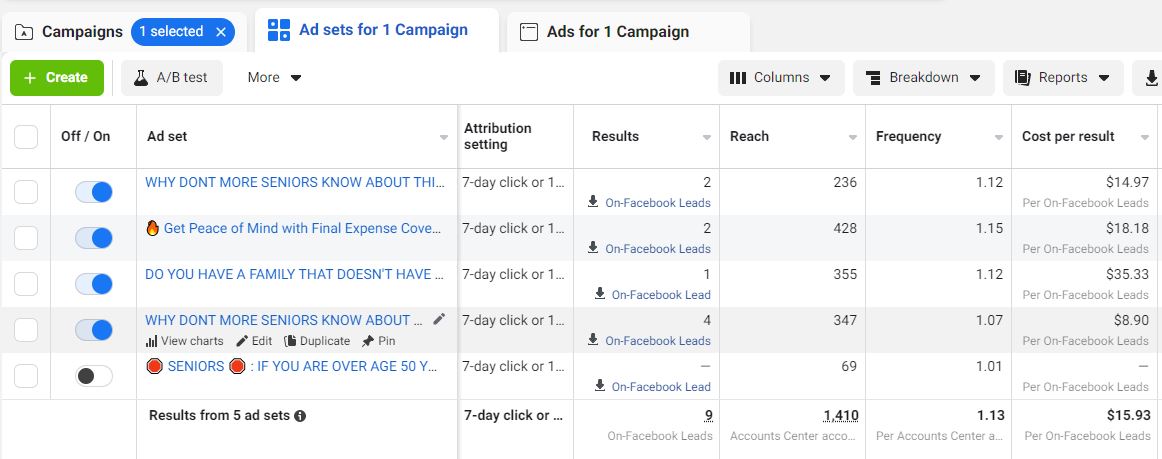Enable the SENIORS over age 50 ad set toggle
The image size is (1162, 459).
point(94,376)
